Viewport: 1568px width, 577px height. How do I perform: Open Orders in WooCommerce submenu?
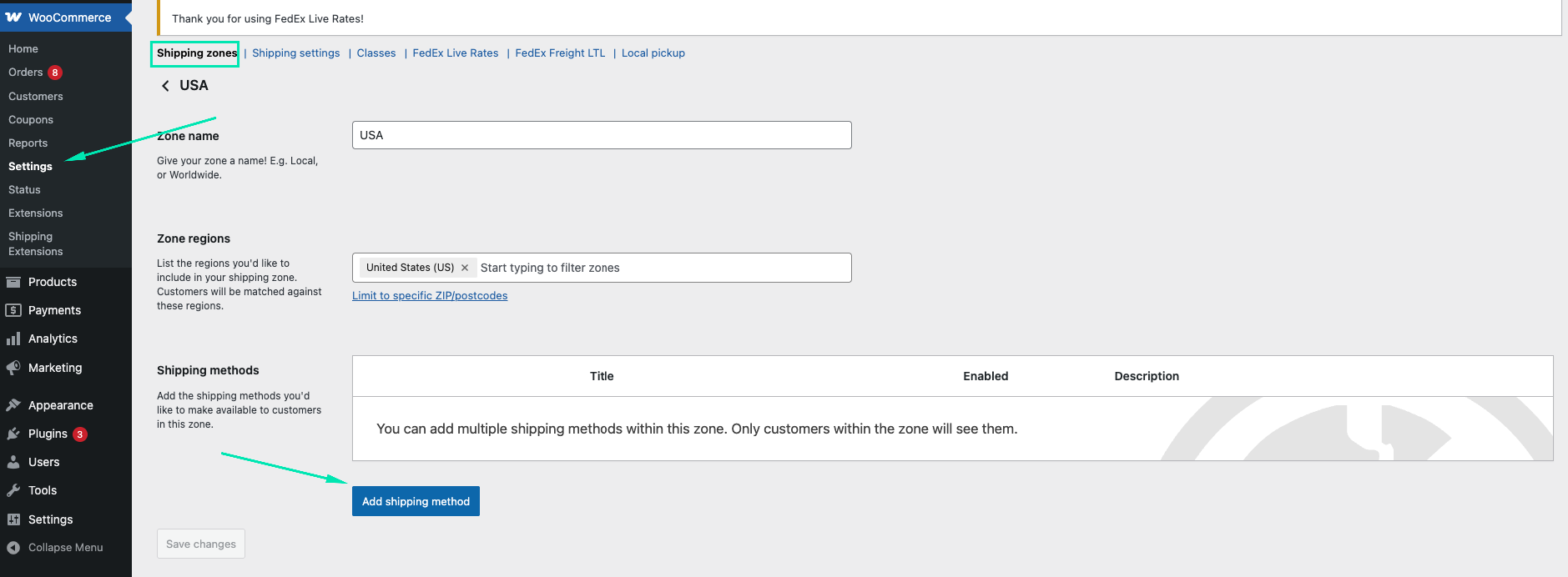click(x=26, y=73)
